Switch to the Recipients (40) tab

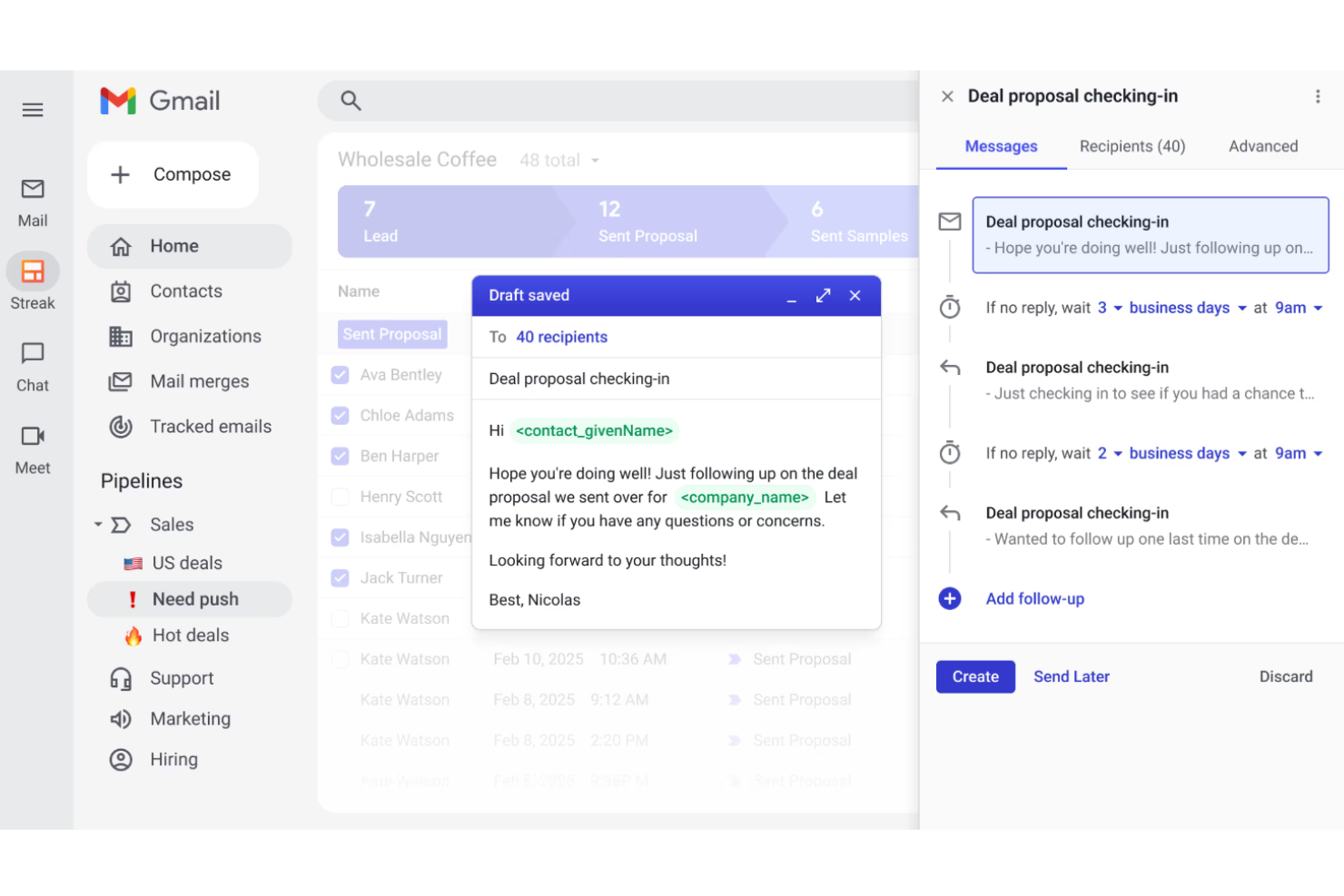(x=1132, y=146)
